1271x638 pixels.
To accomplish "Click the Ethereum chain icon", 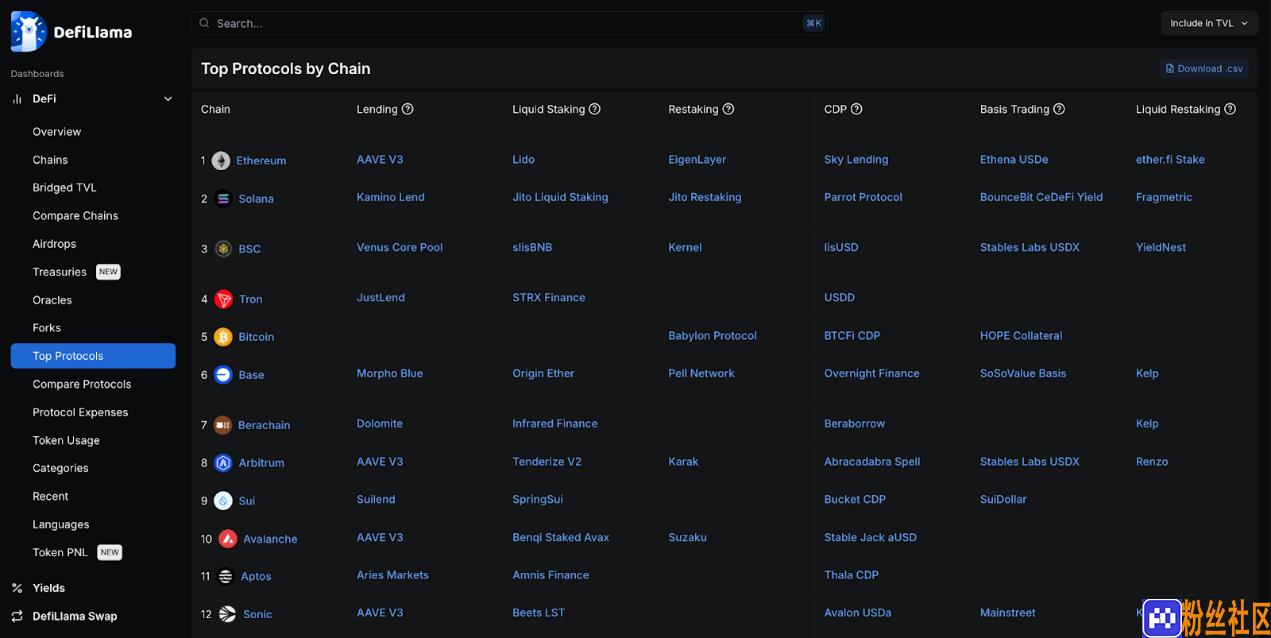I will click(221, 161).
